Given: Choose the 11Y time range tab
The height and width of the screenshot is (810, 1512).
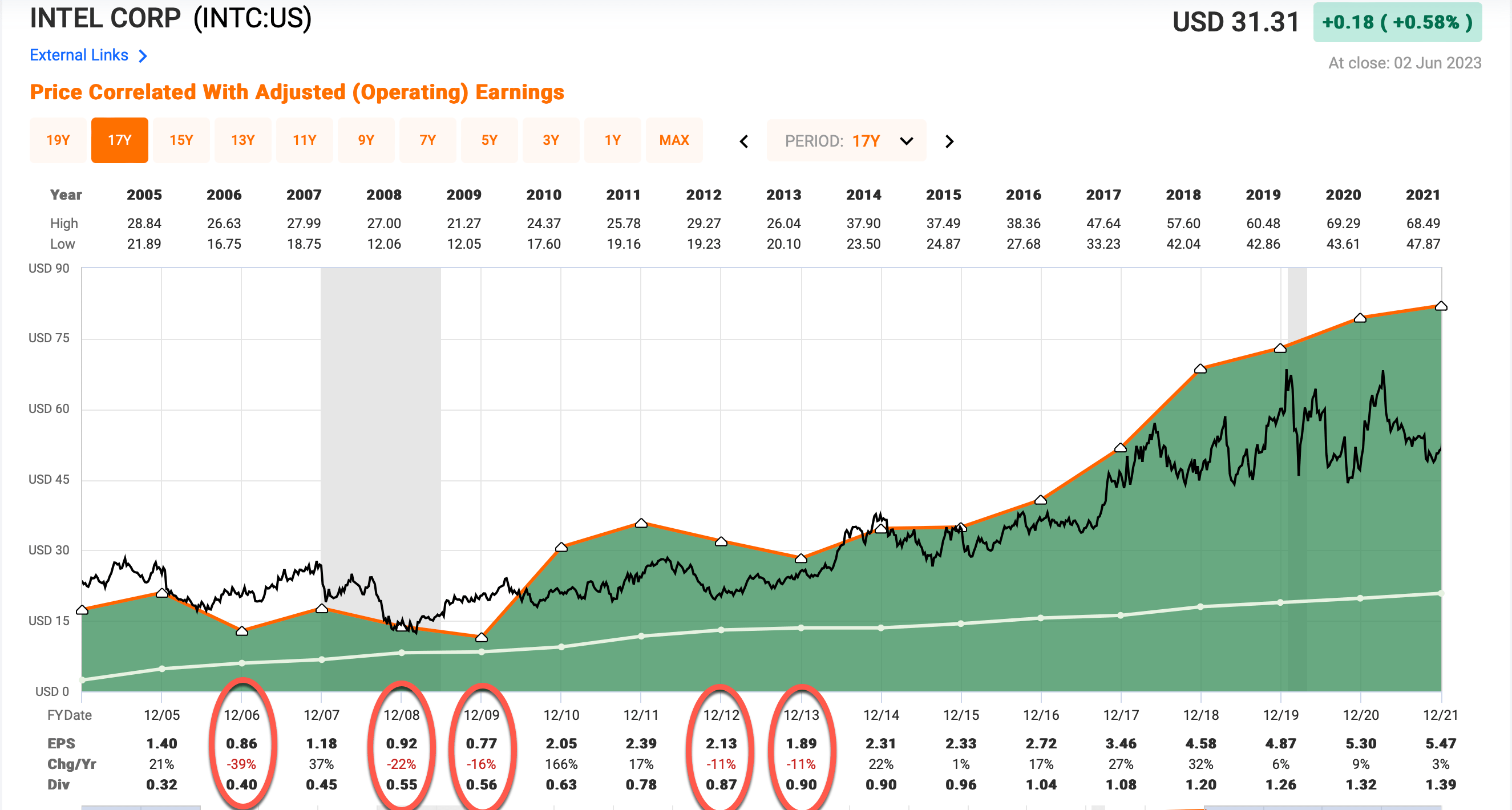Looking at the screenshot, I should pos(305,140).
